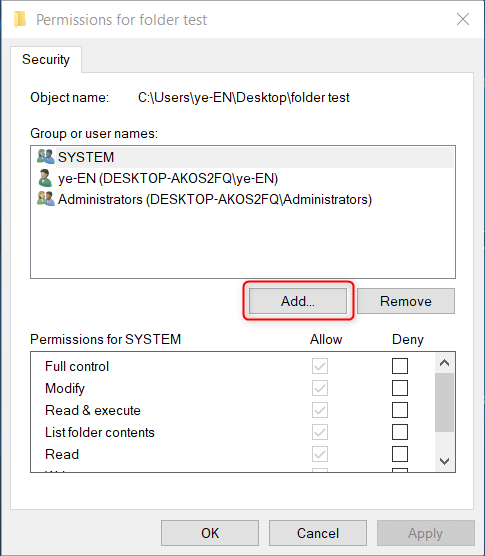Viewport: 485px width, 556px height.
Task: Confirm changes with the OK button
Action: 210,533
